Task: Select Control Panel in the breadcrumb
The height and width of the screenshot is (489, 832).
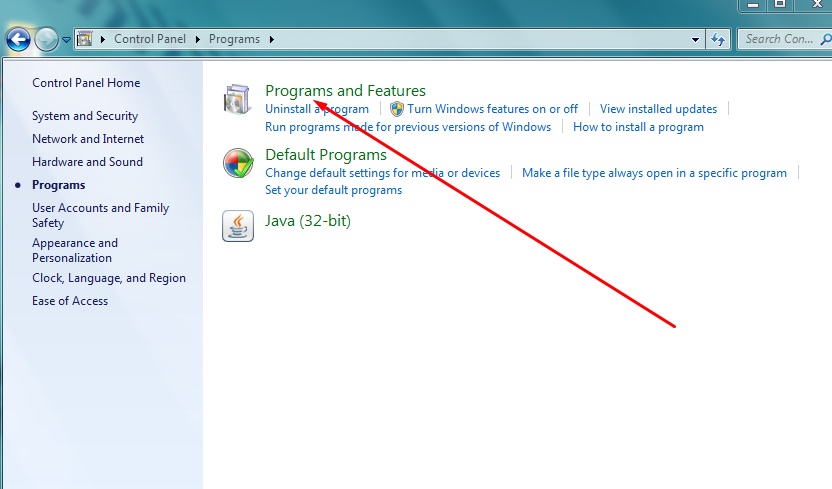Action: [150, 39]
